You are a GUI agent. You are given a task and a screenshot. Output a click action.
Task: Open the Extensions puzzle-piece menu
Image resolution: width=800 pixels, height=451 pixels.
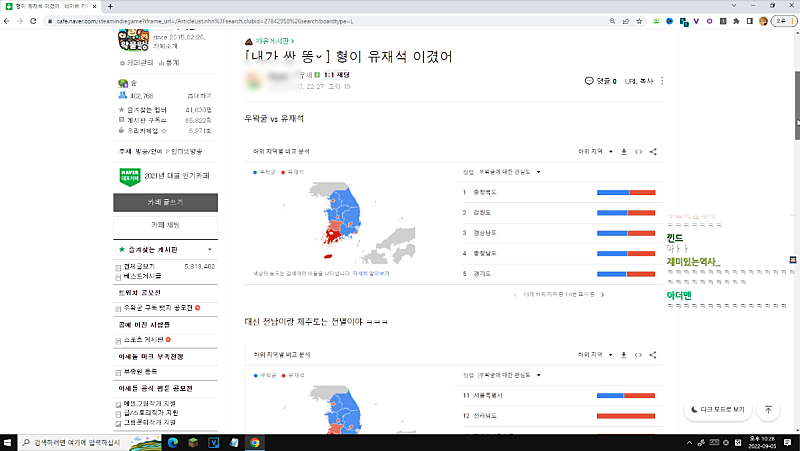click(736, 21)
